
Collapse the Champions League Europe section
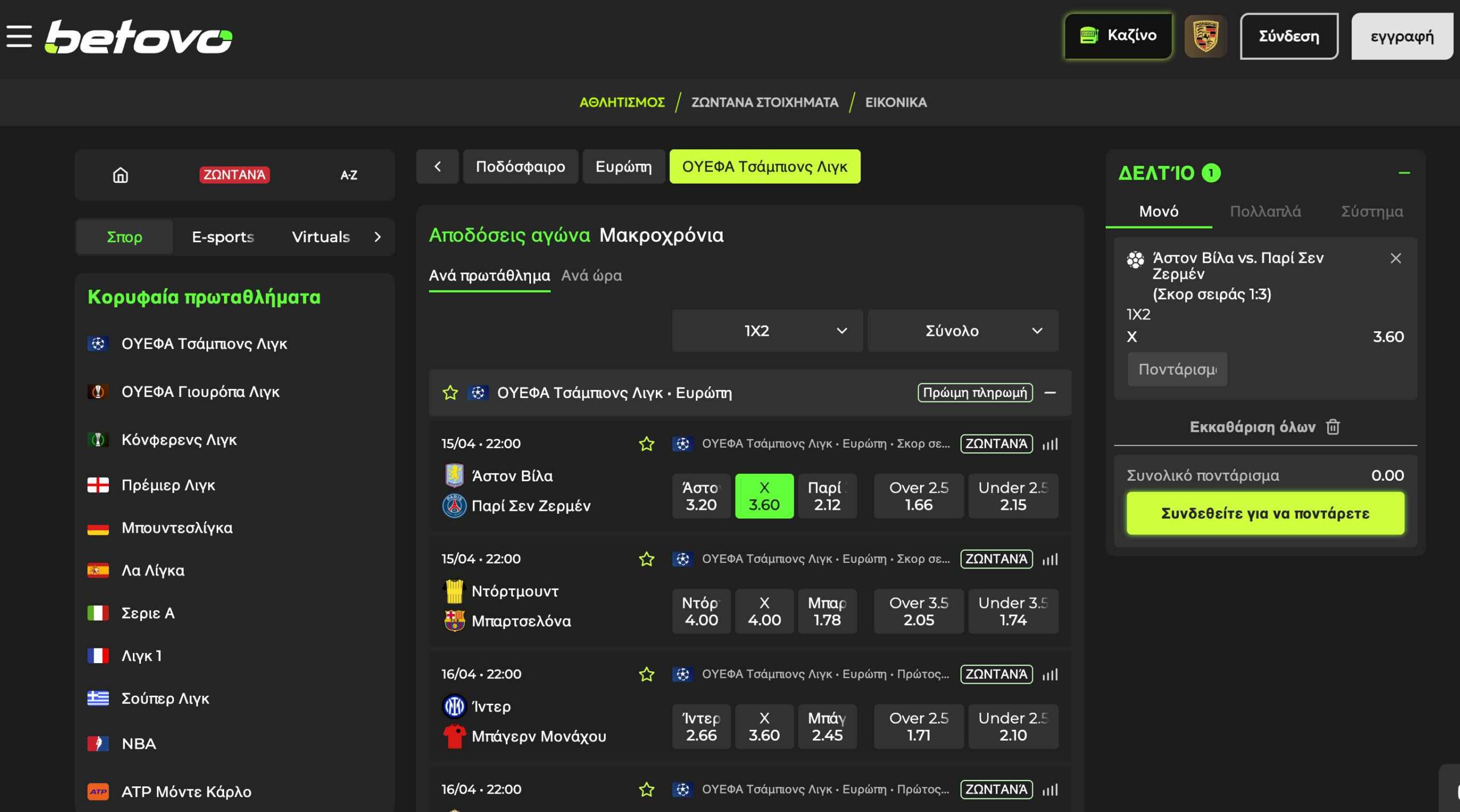(x=1050, y=392)
